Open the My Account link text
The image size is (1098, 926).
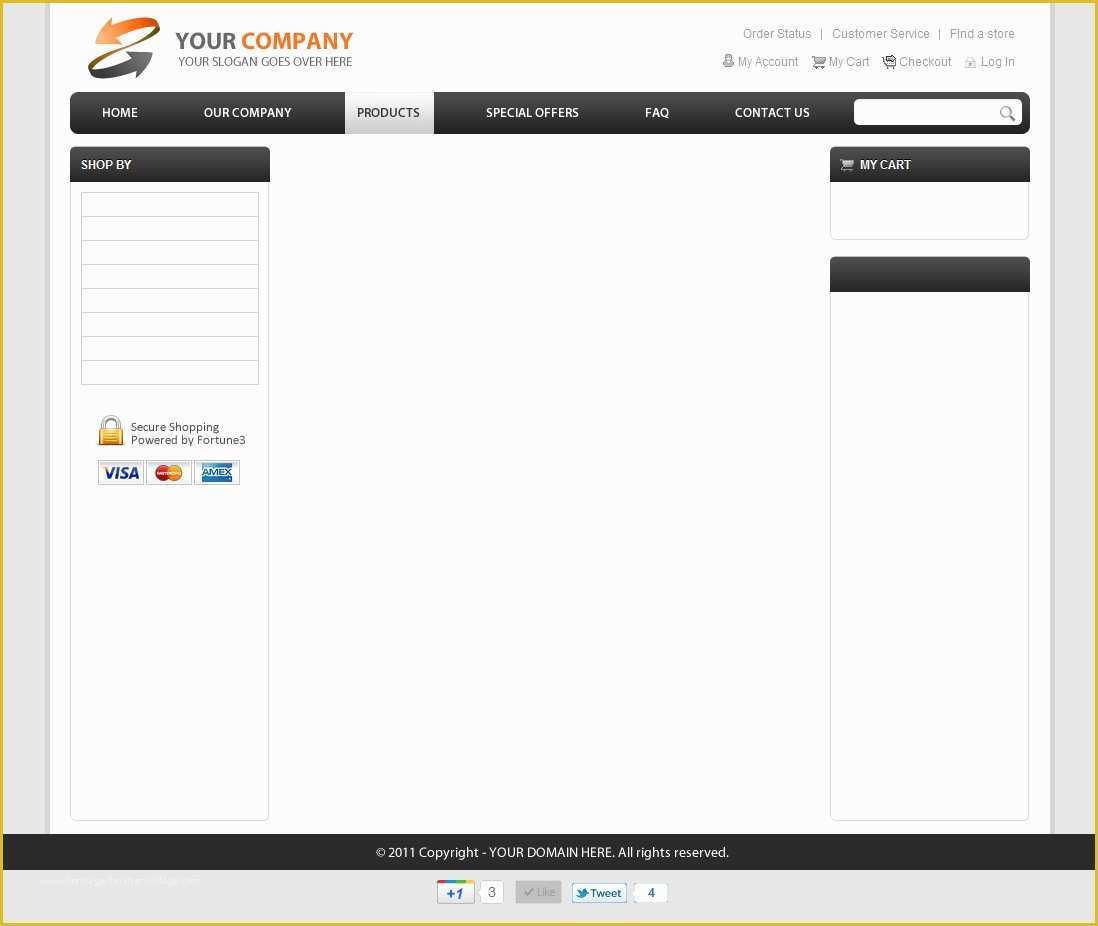[767, 62]
